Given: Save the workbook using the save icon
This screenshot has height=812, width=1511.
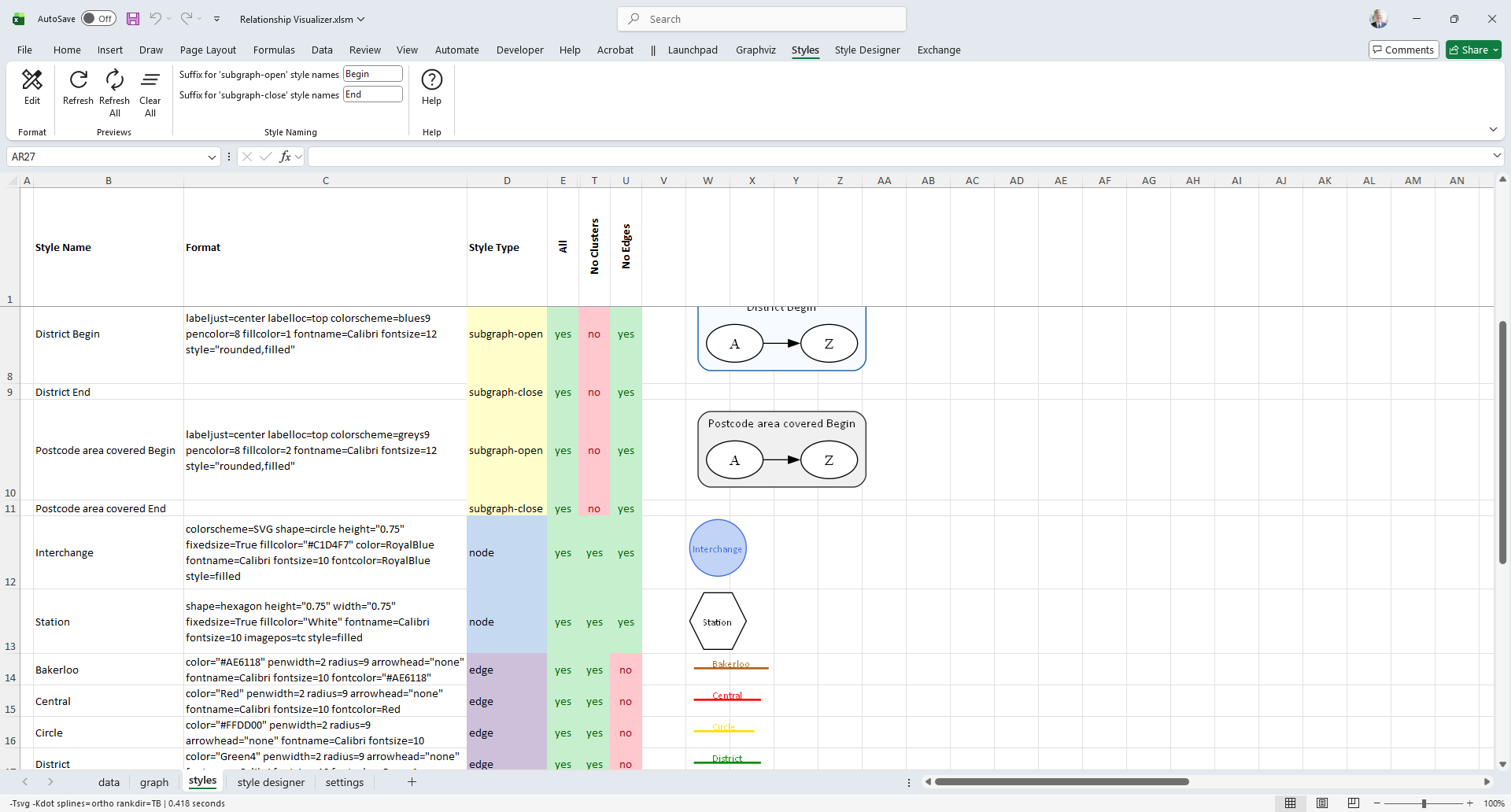Looking at the screenshot, I should (133, 19).
